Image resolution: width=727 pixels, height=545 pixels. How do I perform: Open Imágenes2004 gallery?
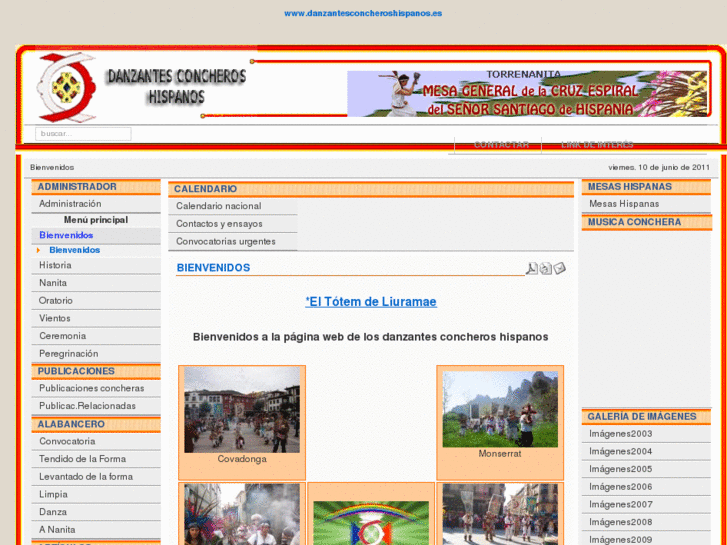pyautogui.click(x=646, y=451)
